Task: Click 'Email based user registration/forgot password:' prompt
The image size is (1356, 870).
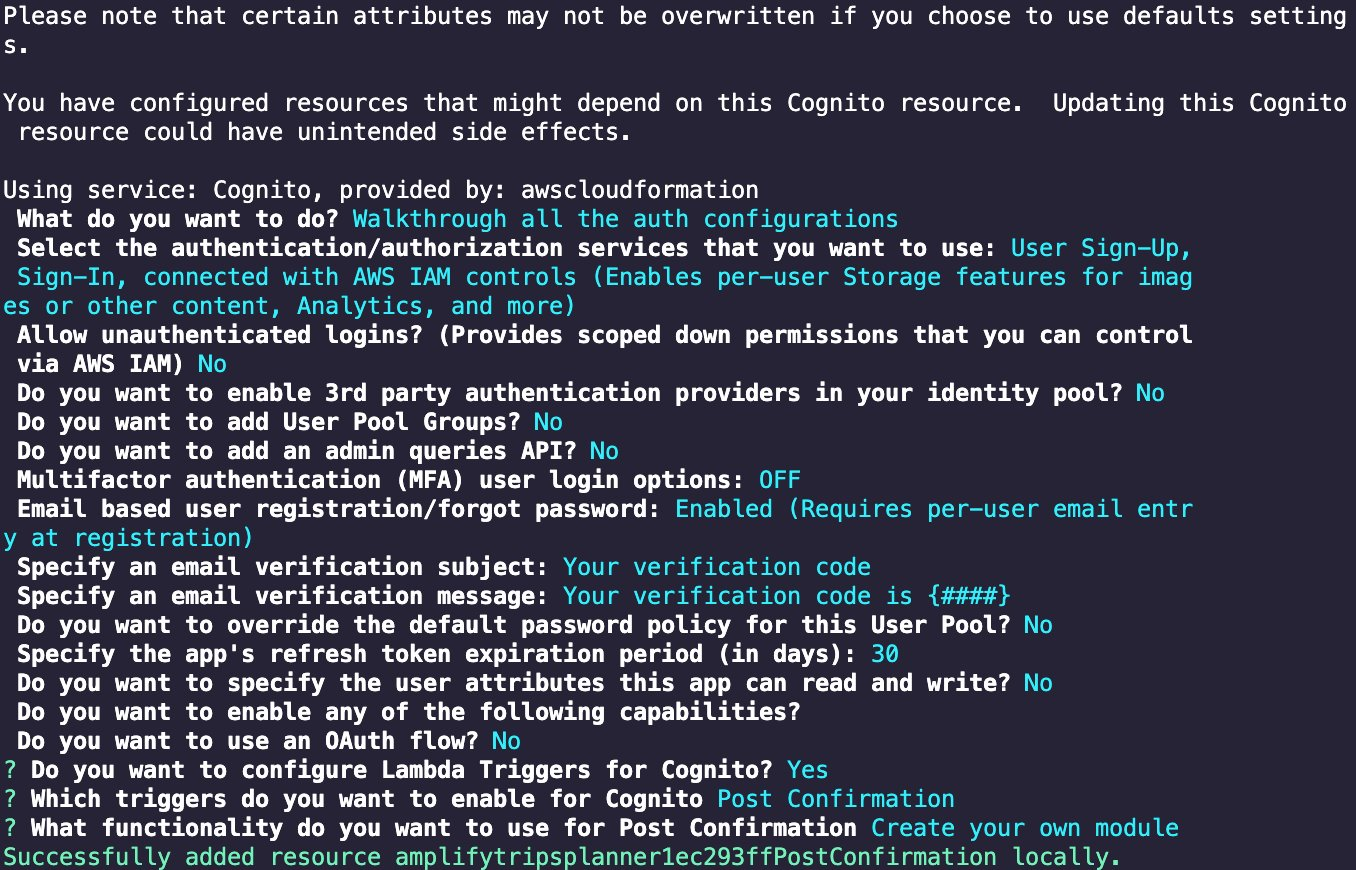Action: point(339,509)
